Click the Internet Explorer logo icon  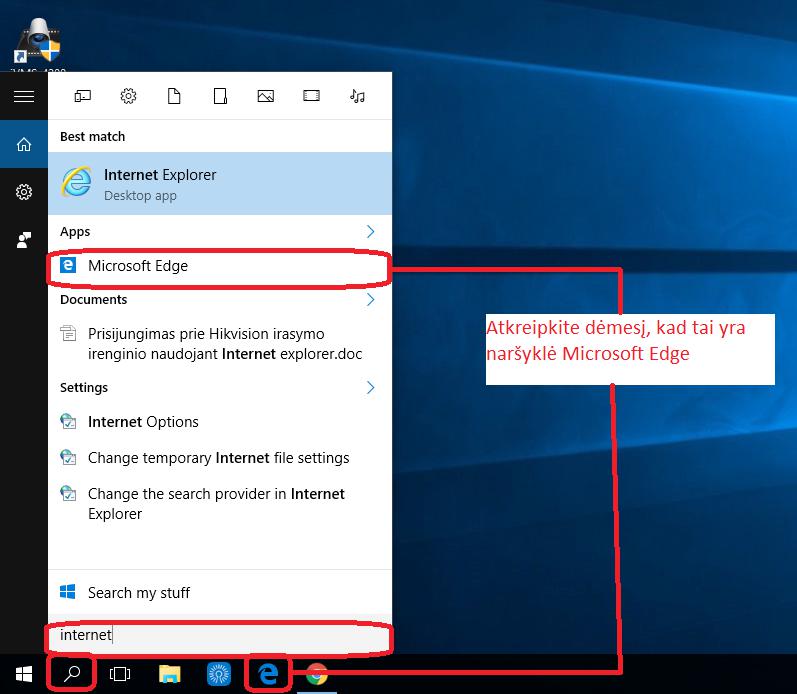(77, 182)
